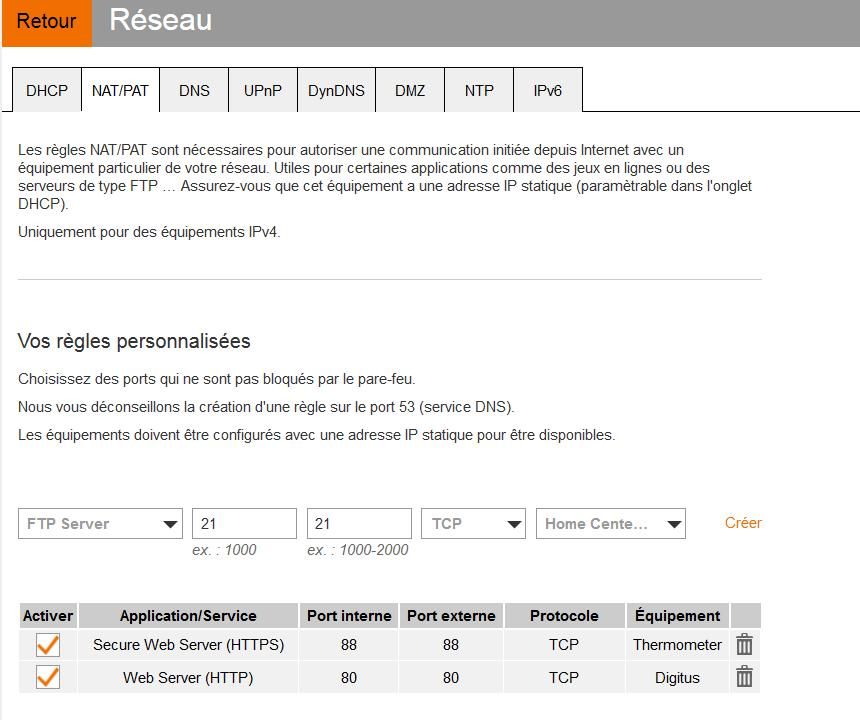Select the NAT/PAT tab
The image size is (860, 720).
[x=120, y=91]
